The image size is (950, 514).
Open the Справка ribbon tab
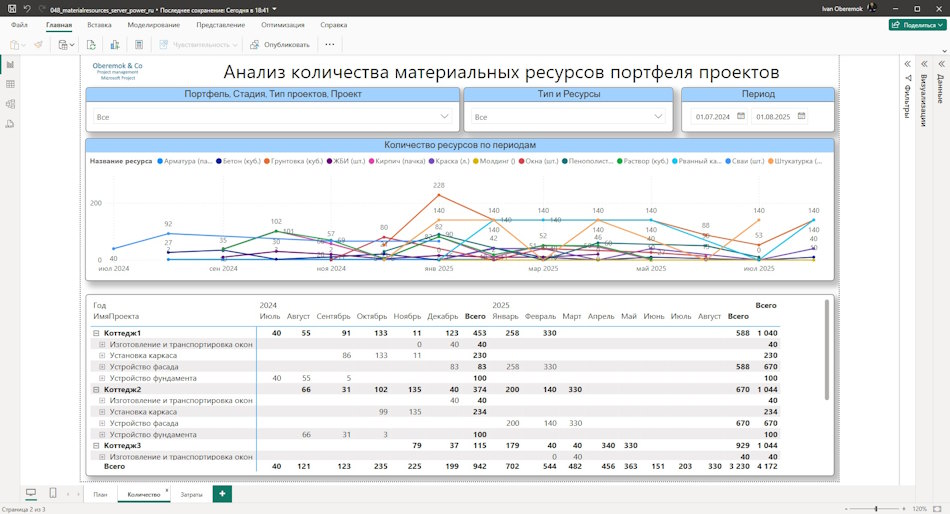[334, 25]
